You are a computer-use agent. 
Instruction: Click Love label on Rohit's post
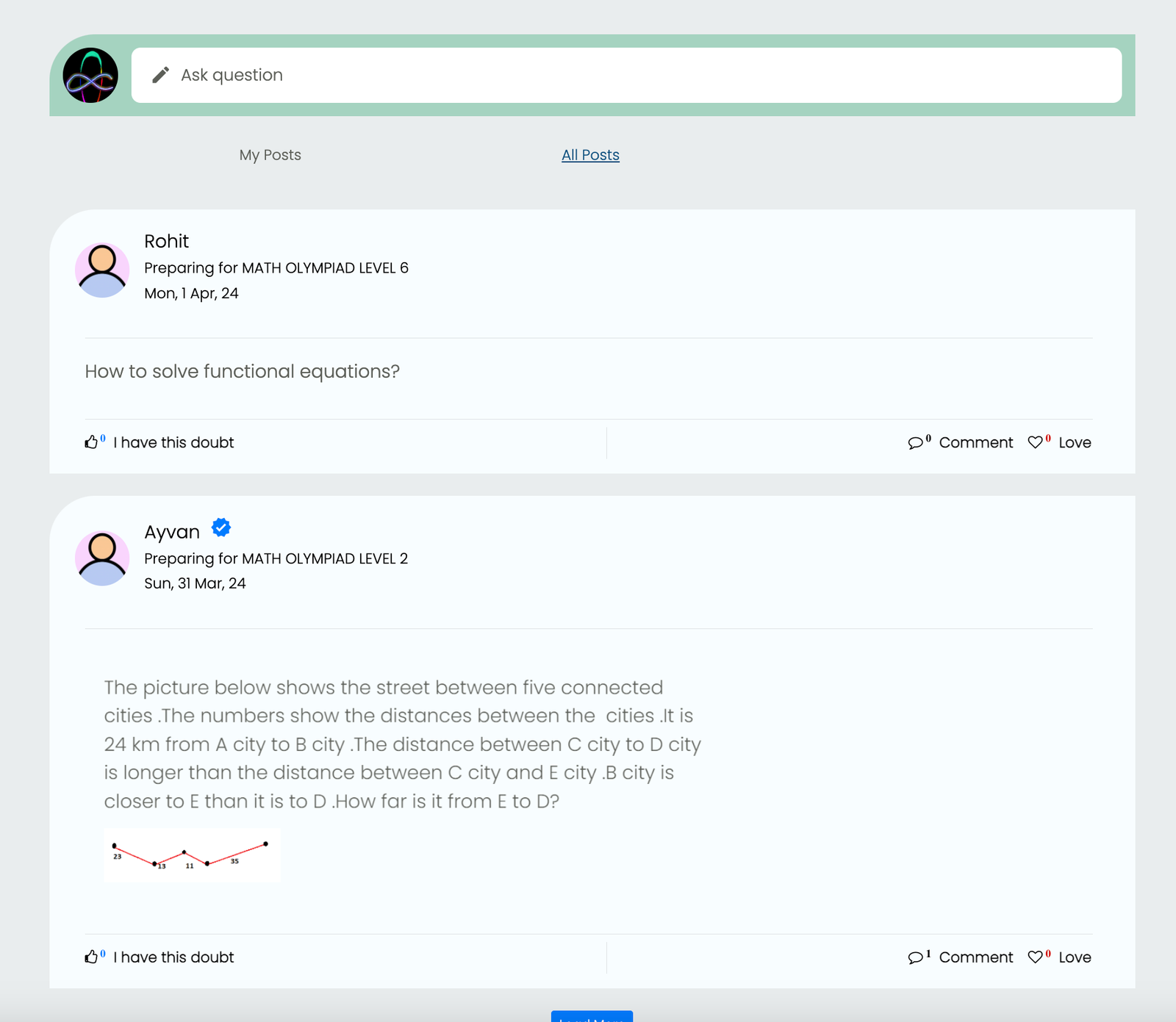click(x=1075, y=442)
